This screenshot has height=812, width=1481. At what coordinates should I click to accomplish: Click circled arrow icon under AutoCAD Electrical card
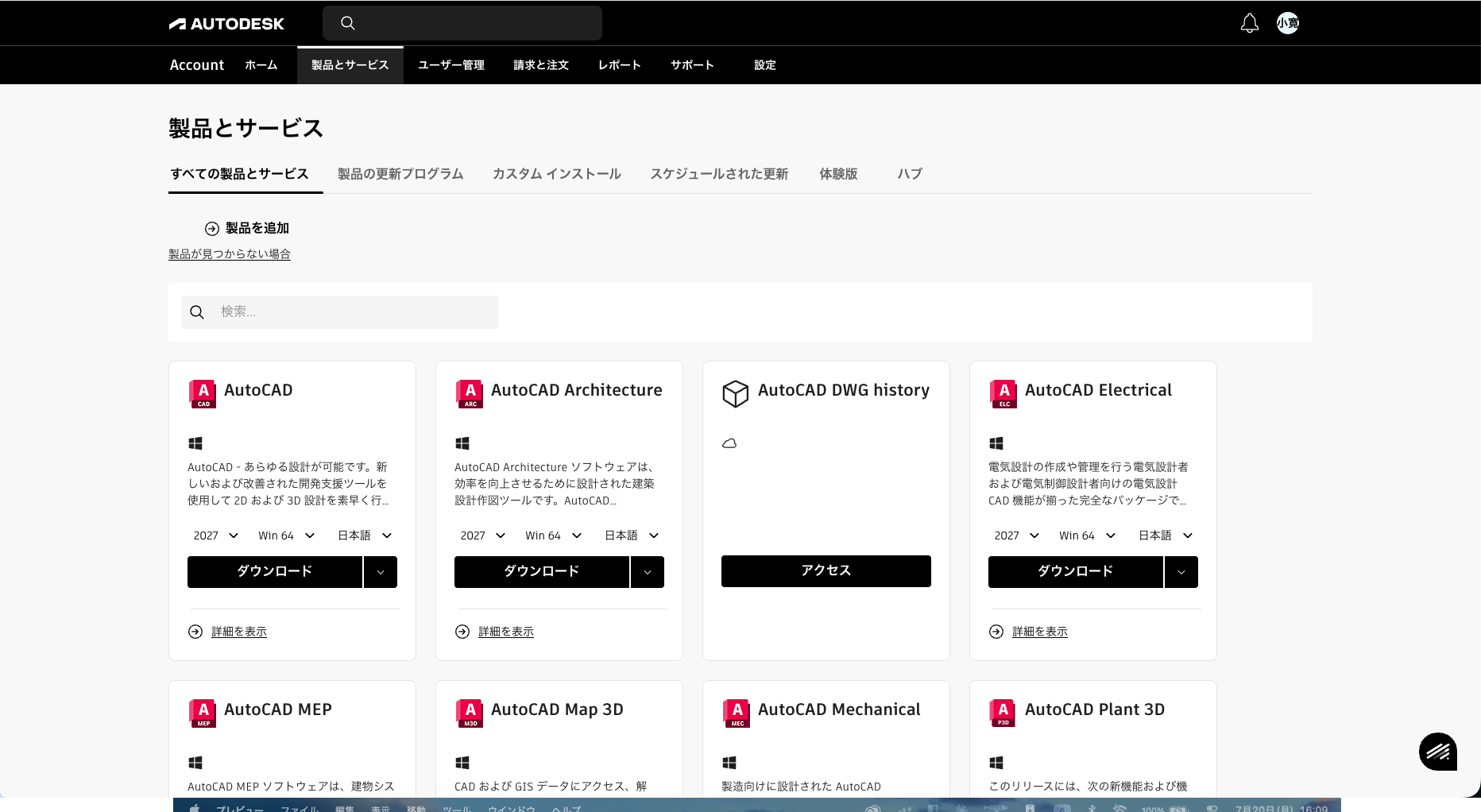[996, 632]
